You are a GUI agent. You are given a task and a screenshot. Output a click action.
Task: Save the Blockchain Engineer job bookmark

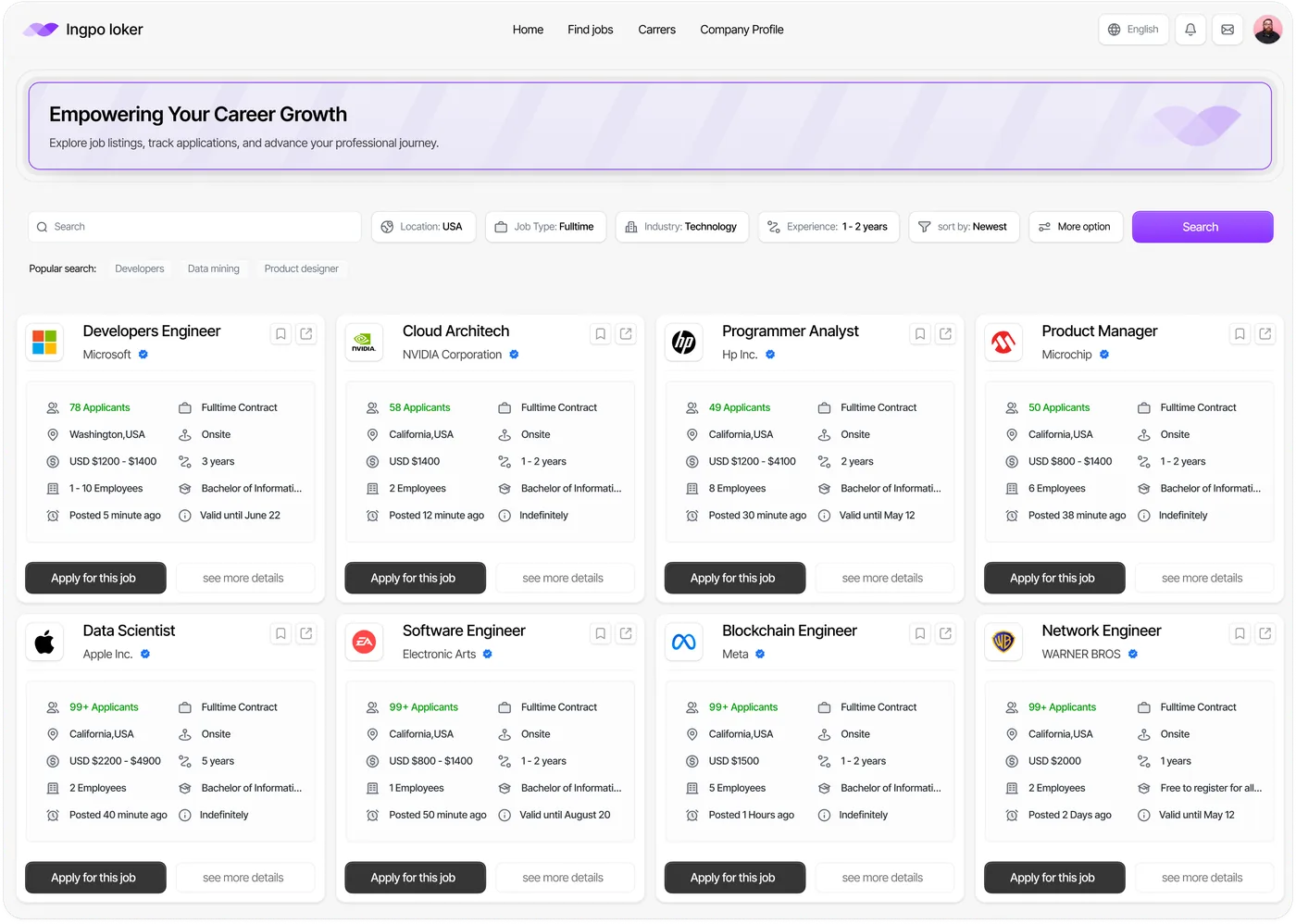[x=920, y=634]
